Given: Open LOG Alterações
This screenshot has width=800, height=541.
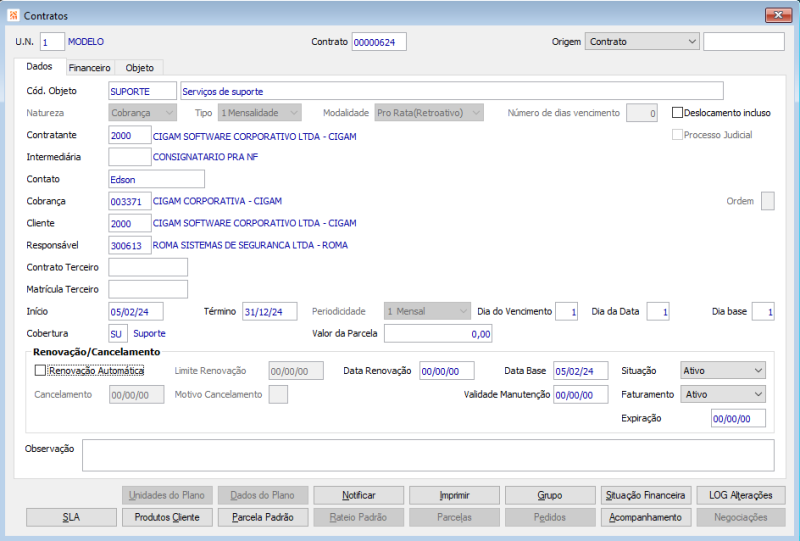Looking at the screenshot, I should coord(741,495).
